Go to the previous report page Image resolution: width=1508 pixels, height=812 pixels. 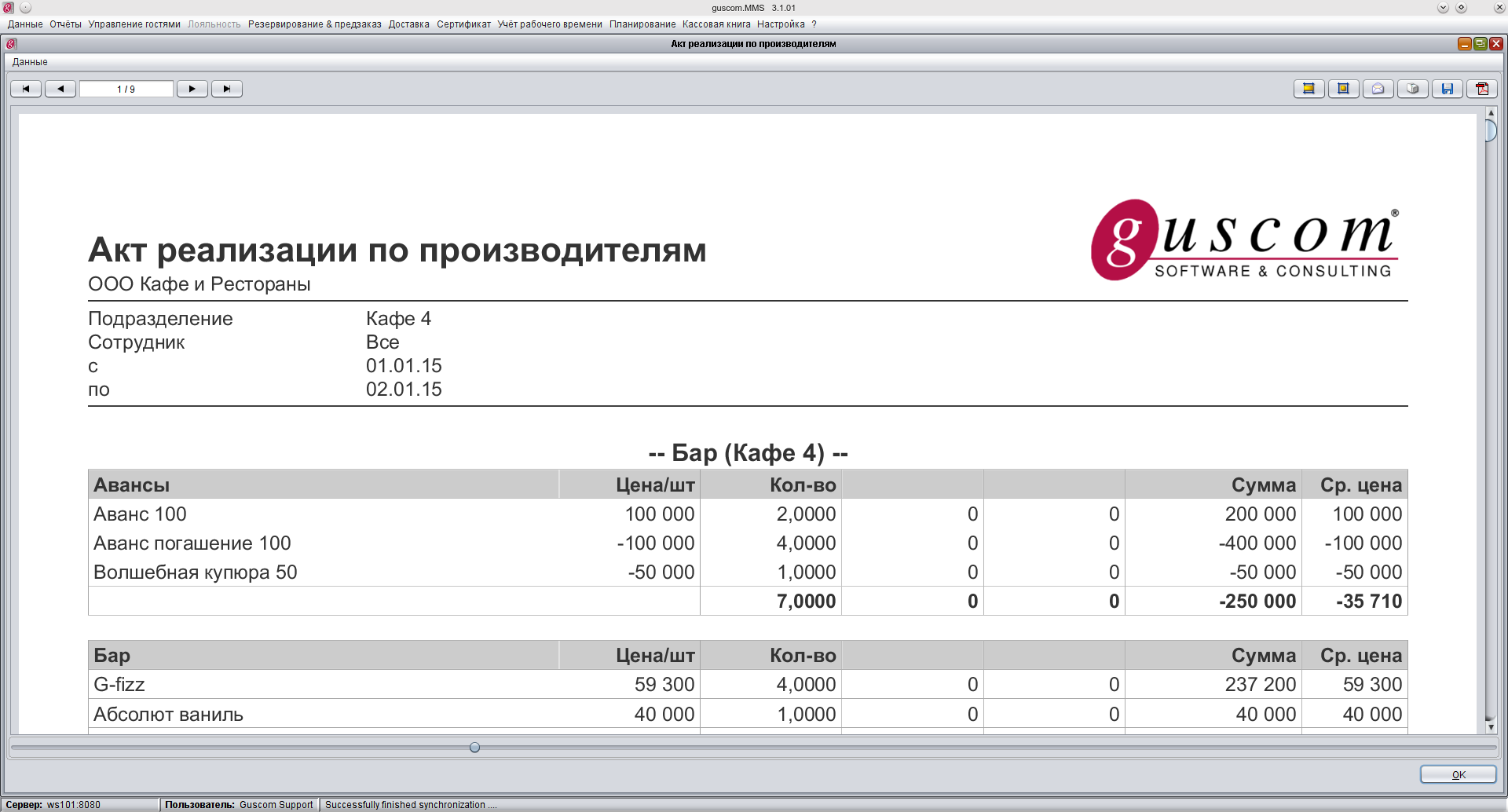tap(60, 89)
